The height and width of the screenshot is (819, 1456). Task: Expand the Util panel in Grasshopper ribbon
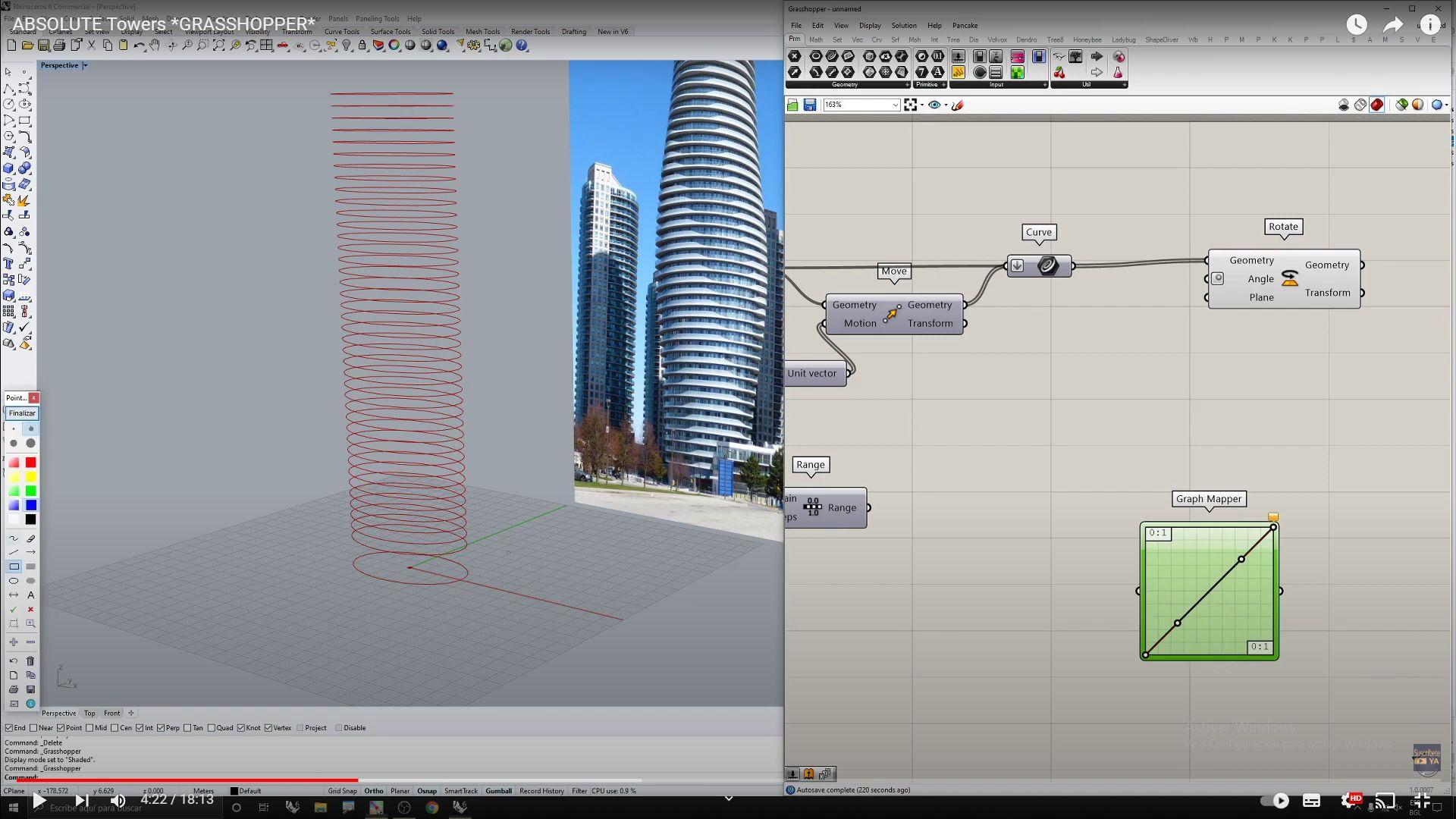coord(1124,85)
